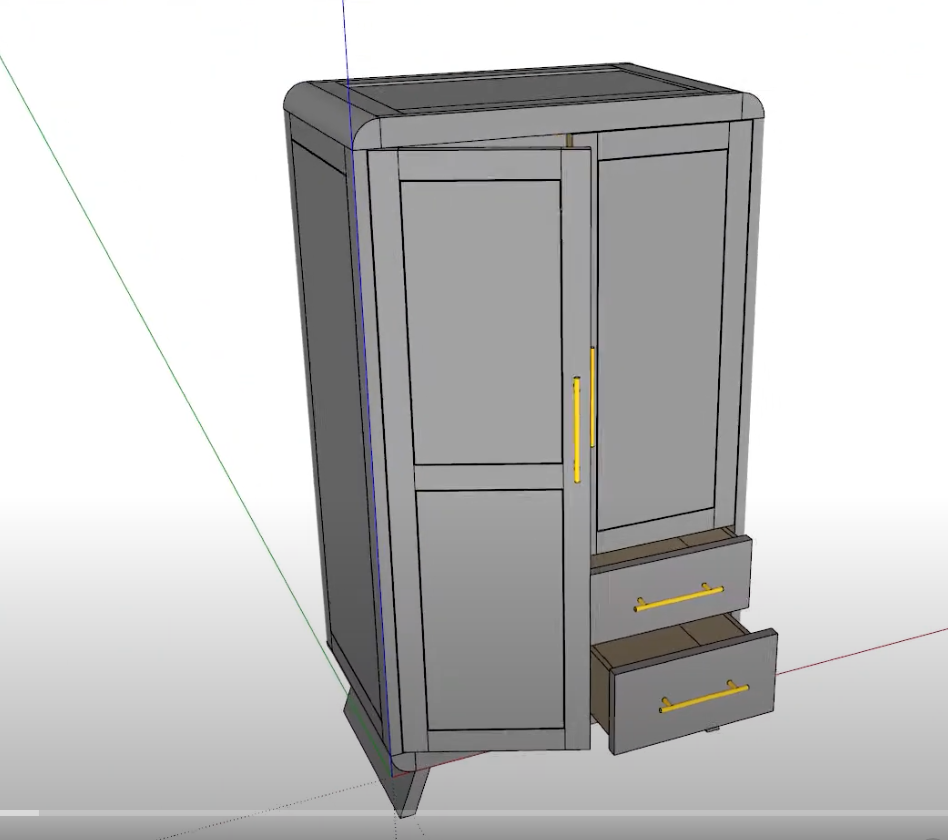This screenshot has width=948, height=840.
Task: Select the left door's middle horizontal rail
Action: (x=490, y=477)
